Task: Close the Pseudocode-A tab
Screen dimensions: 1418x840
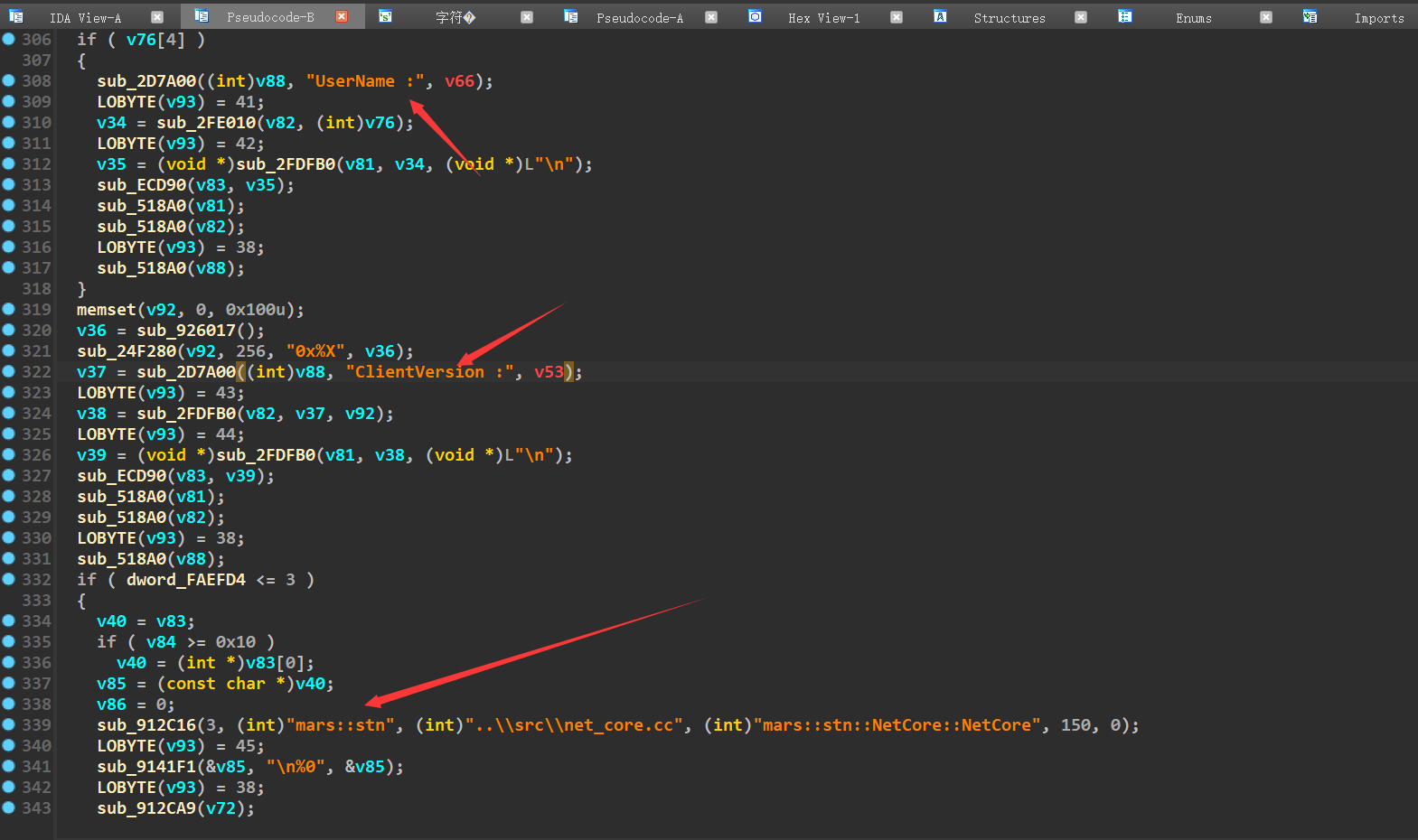Action: coord(711,17)
